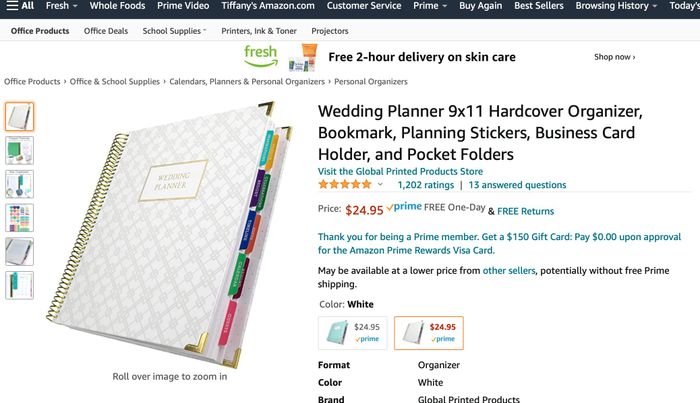
Task: Select the second green planner thumbnail
Action: 19,150
